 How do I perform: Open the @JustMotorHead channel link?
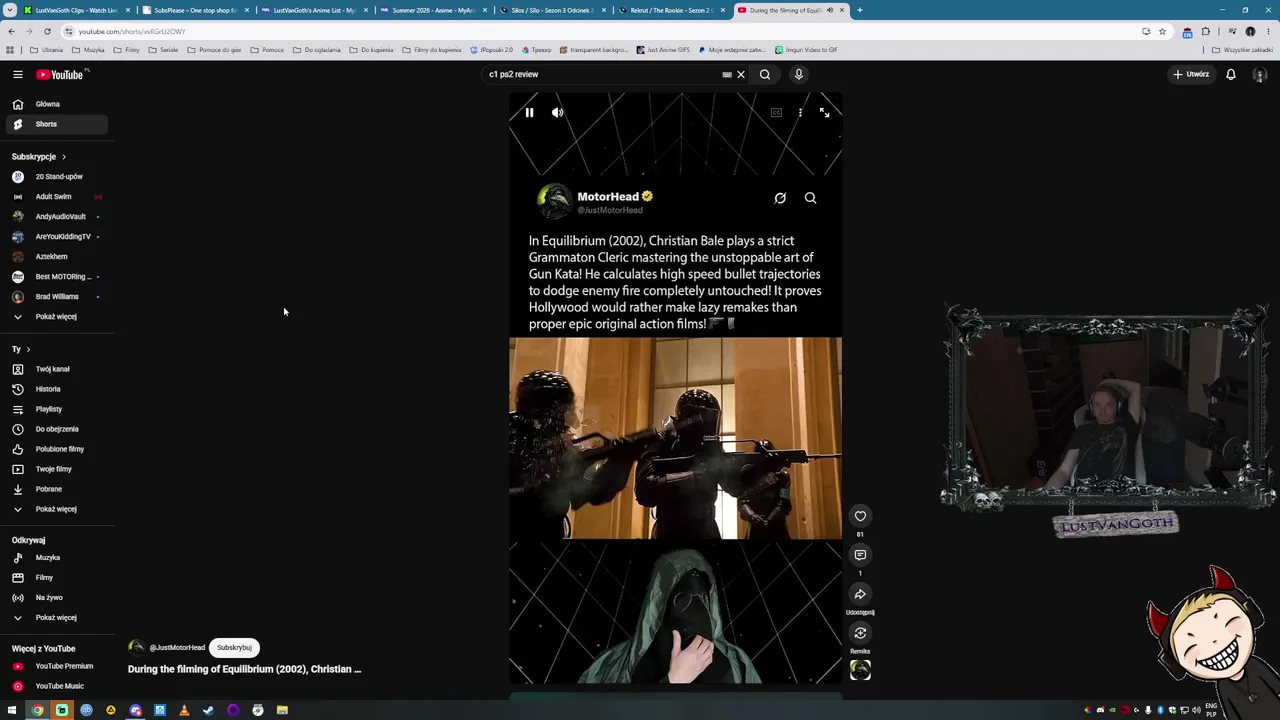177,648
